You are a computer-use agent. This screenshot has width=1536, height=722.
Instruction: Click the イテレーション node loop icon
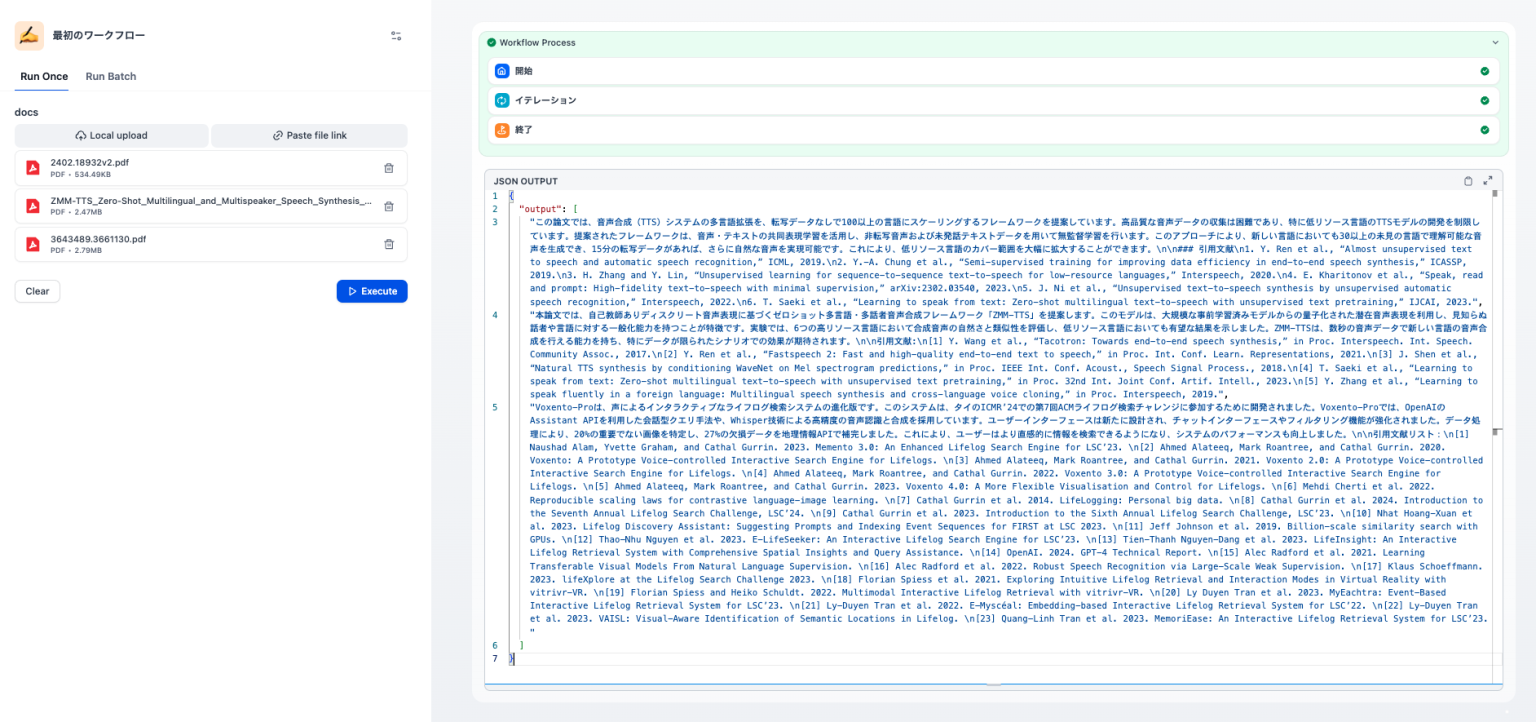coord(502,101)
